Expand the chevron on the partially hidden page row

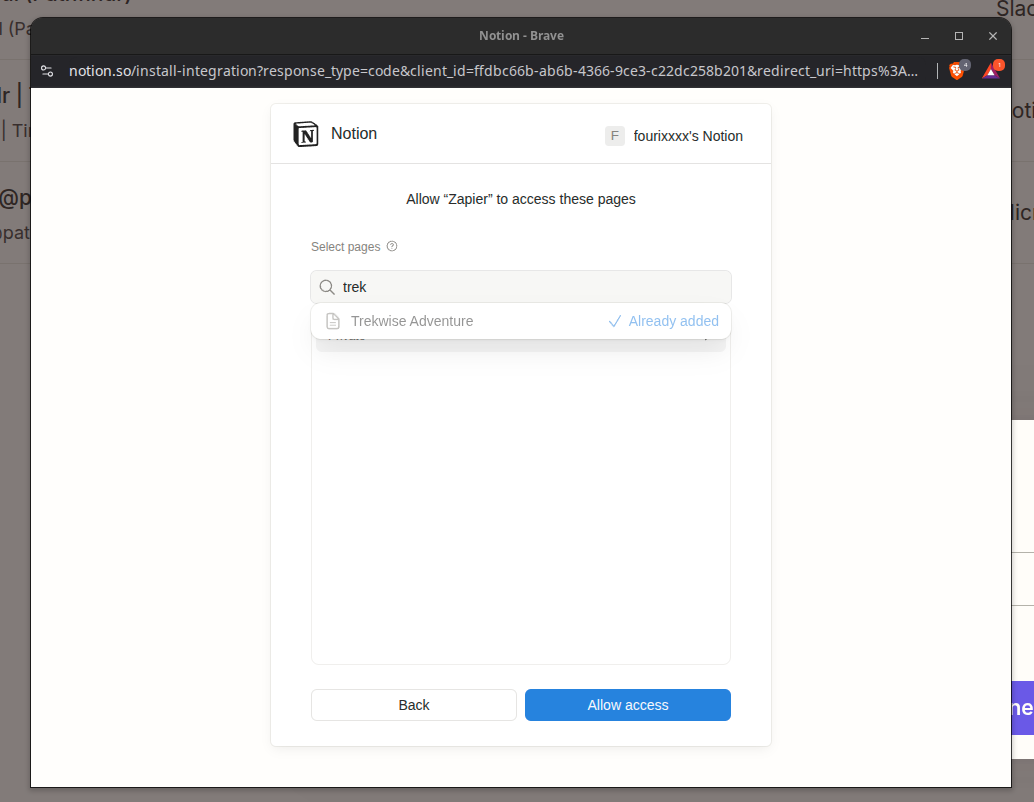pyautogui.click(x=707, y=337)
